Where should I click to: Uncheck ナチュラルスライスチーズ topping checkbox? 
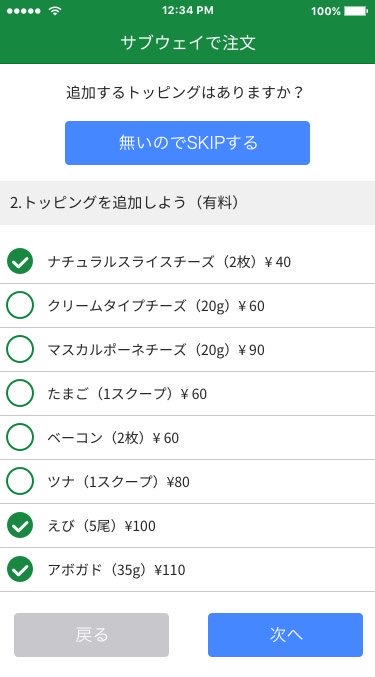tap(20, 261)
